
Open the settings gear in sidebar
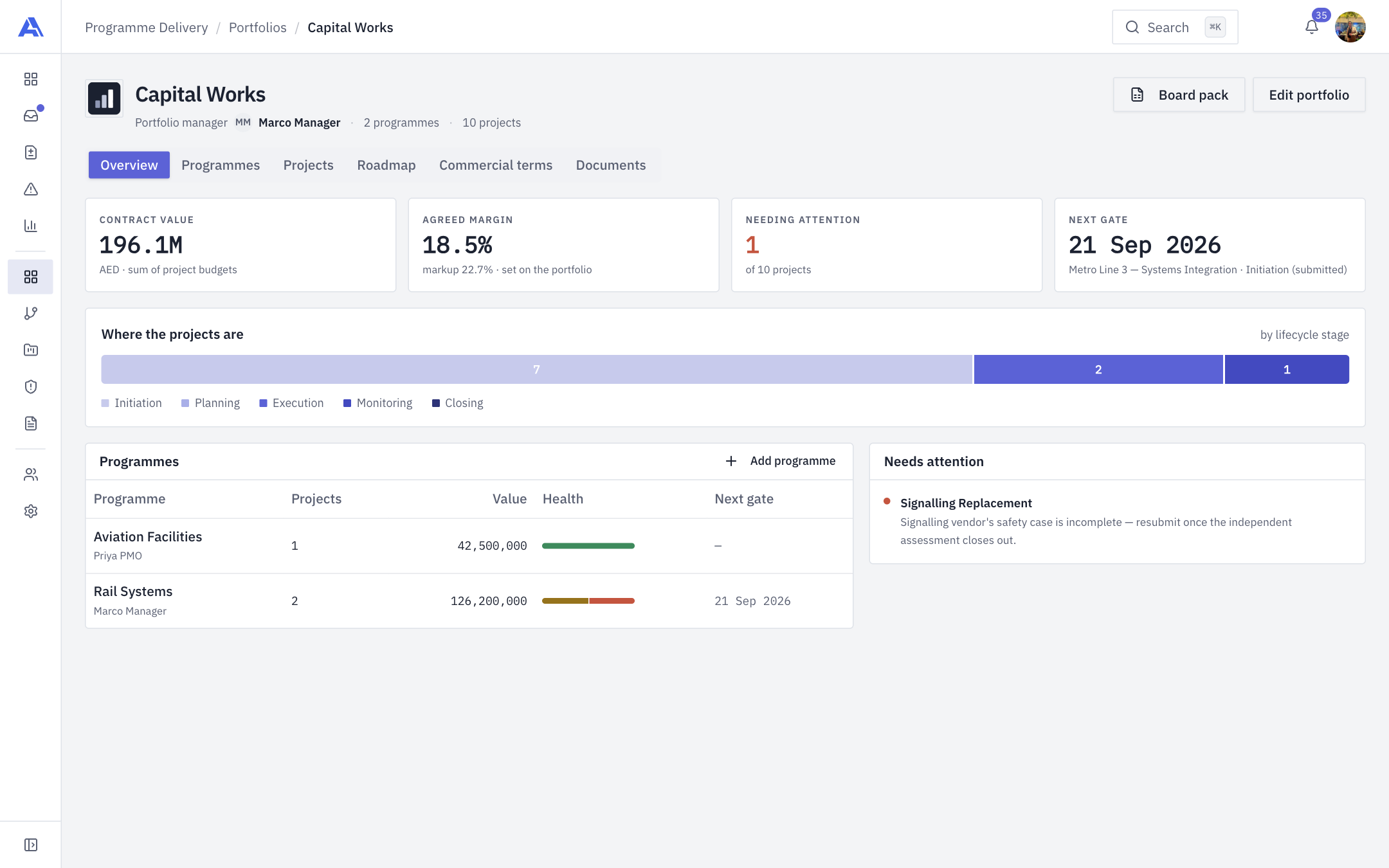point(31,511)
